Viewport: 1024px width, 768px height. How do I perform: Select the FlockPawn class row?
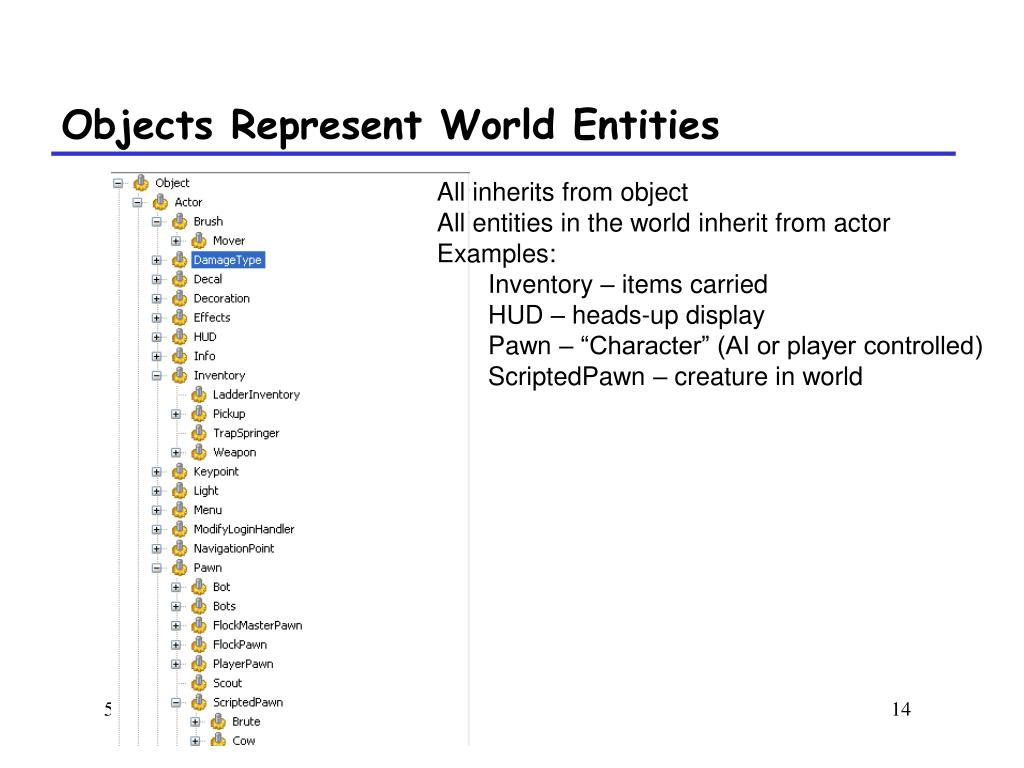click(240, 645)
